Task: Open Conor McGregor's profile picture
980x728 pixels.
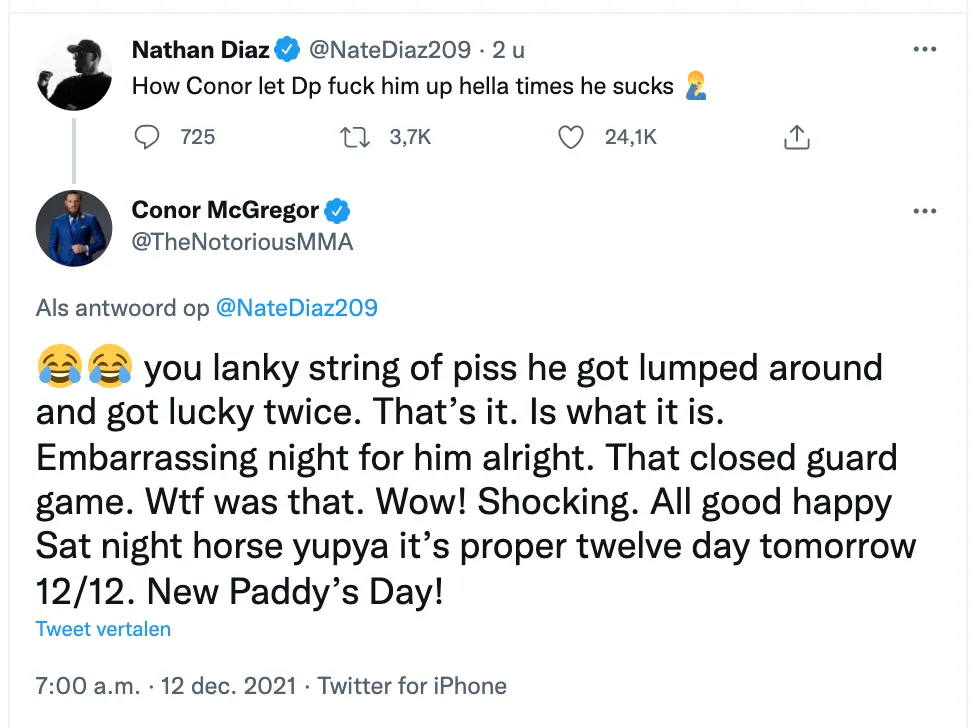Action: click(x=74, y=228)
